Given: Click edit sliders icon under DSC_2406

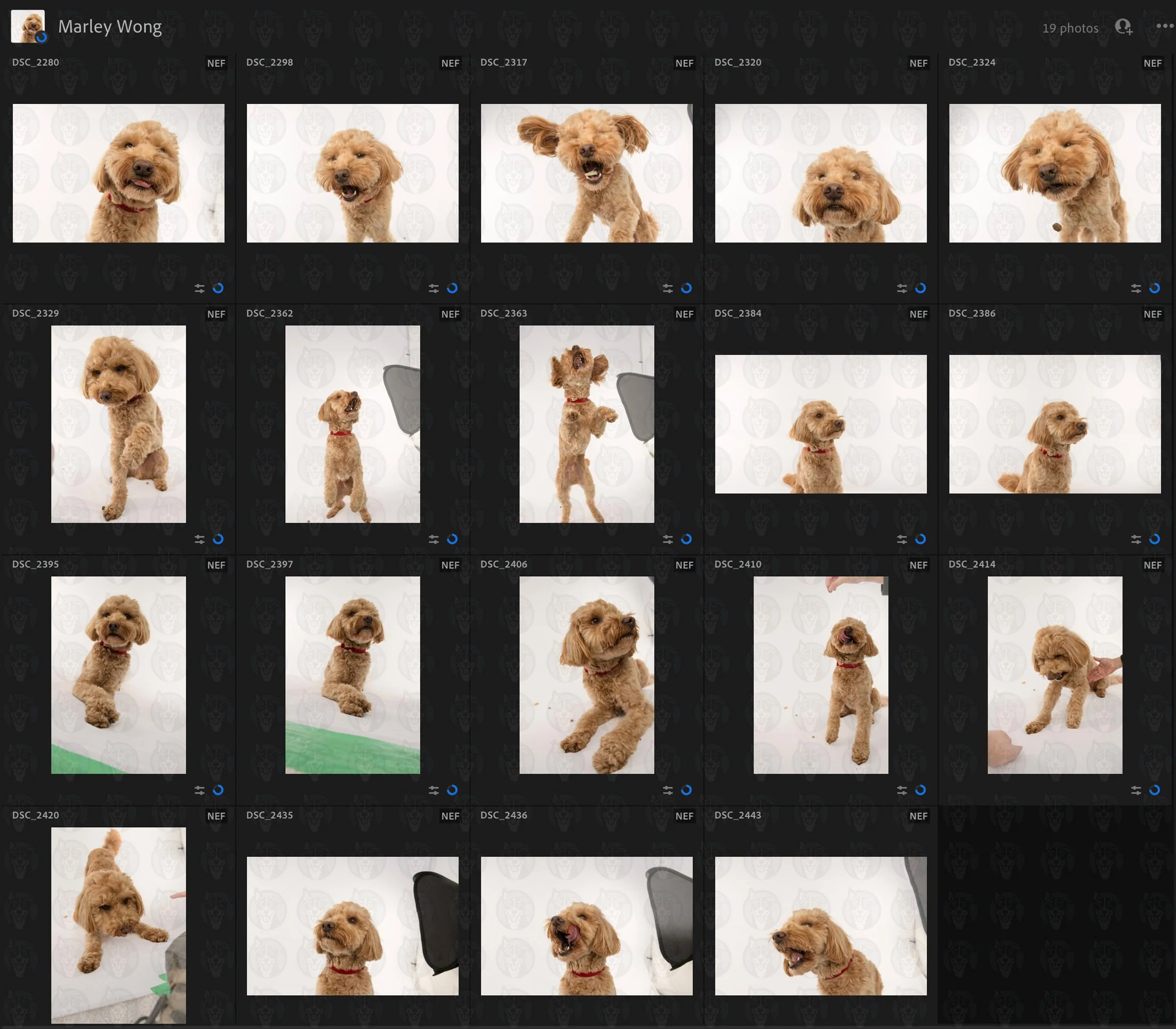Looking at the screenshot, I should [667, 790].
